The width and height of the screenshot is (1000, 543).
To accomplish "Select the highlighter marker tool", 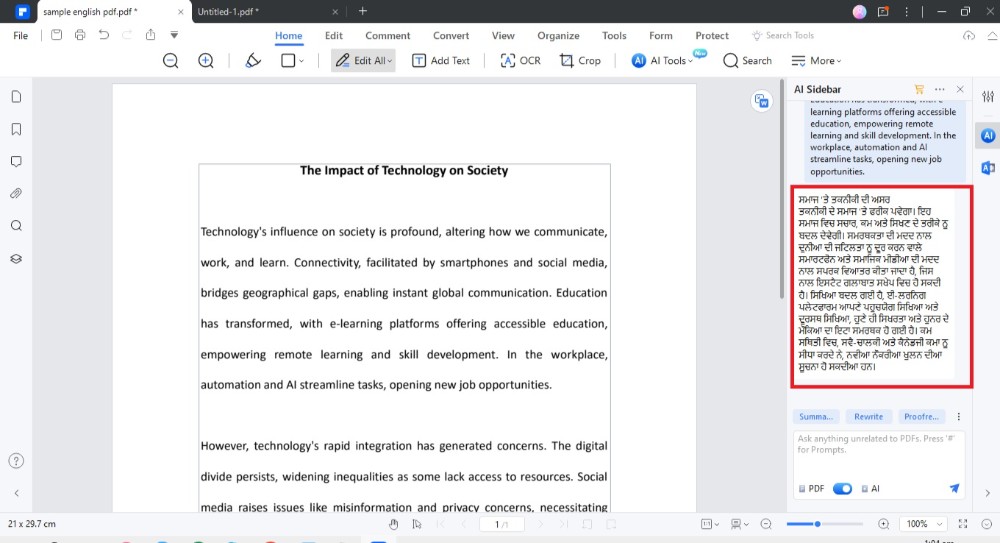I will pyautogui.click(x=253, y=61).
